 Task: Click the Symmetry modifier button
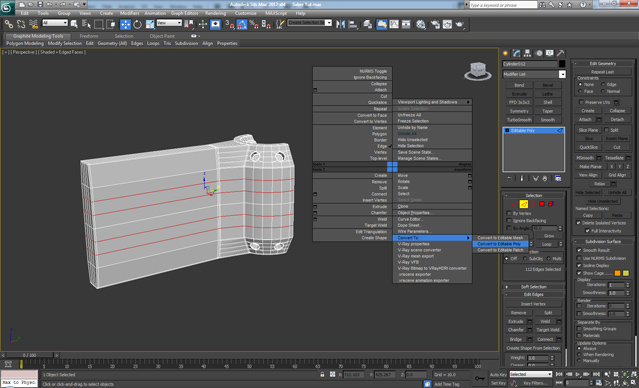pos(519,111)
